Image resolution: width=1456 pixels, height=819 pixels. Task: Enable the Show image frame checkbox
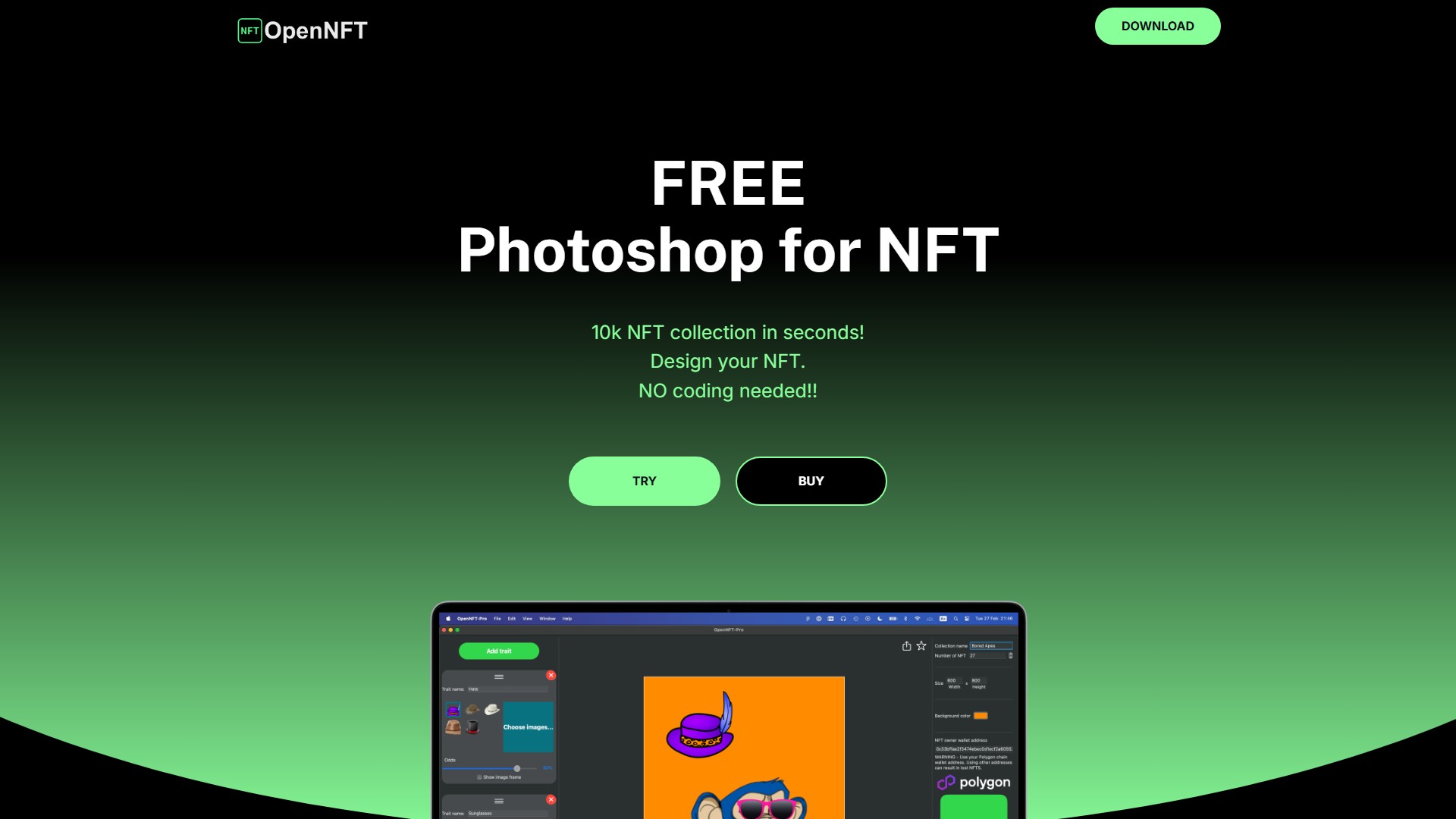point(479,777)
